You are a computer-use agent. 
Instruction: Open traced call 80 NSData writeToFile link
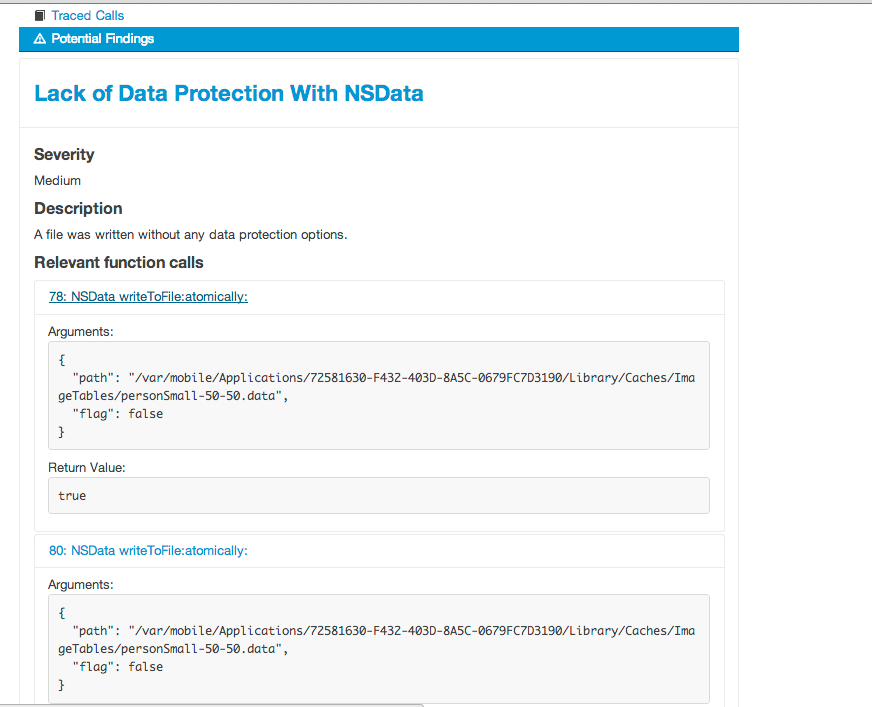point(148,551)
